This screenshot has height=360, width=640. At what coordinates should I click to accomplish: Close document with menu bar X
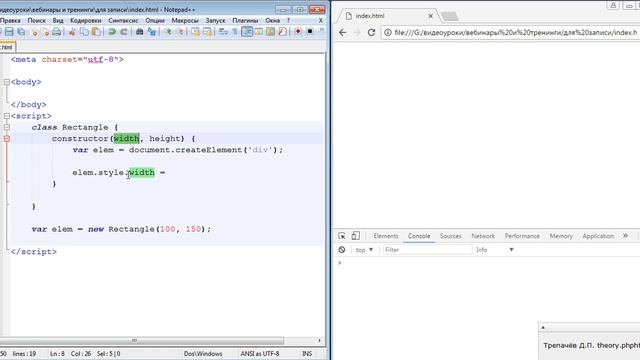click(x=321, y=20)
